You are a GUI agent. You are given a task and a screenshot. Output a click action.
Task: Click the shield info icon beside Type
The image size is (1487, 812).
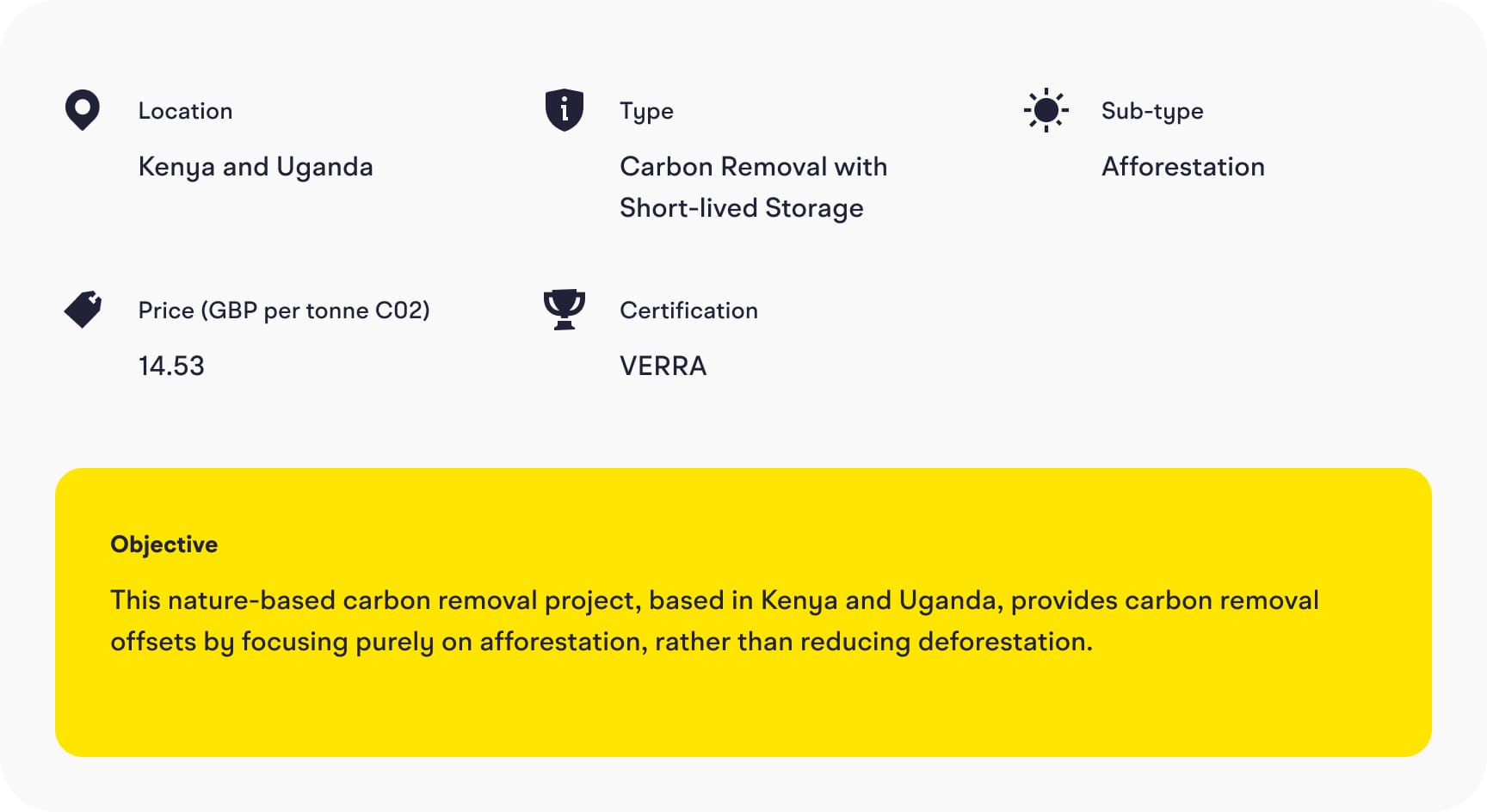(x=565, y=110)
